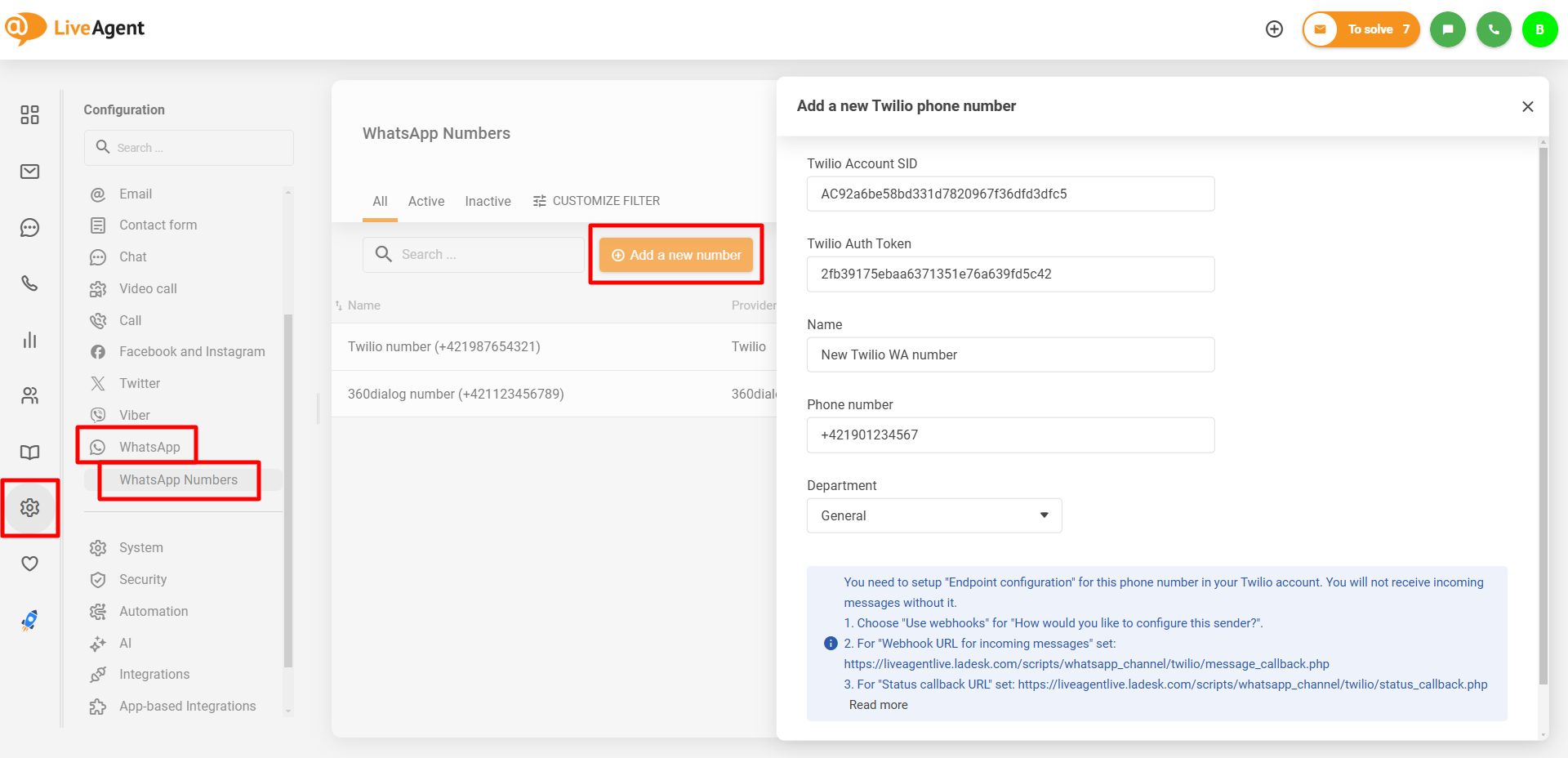Sort the list by Name column
Screen dimensions: 1568x758
point(363,305)
